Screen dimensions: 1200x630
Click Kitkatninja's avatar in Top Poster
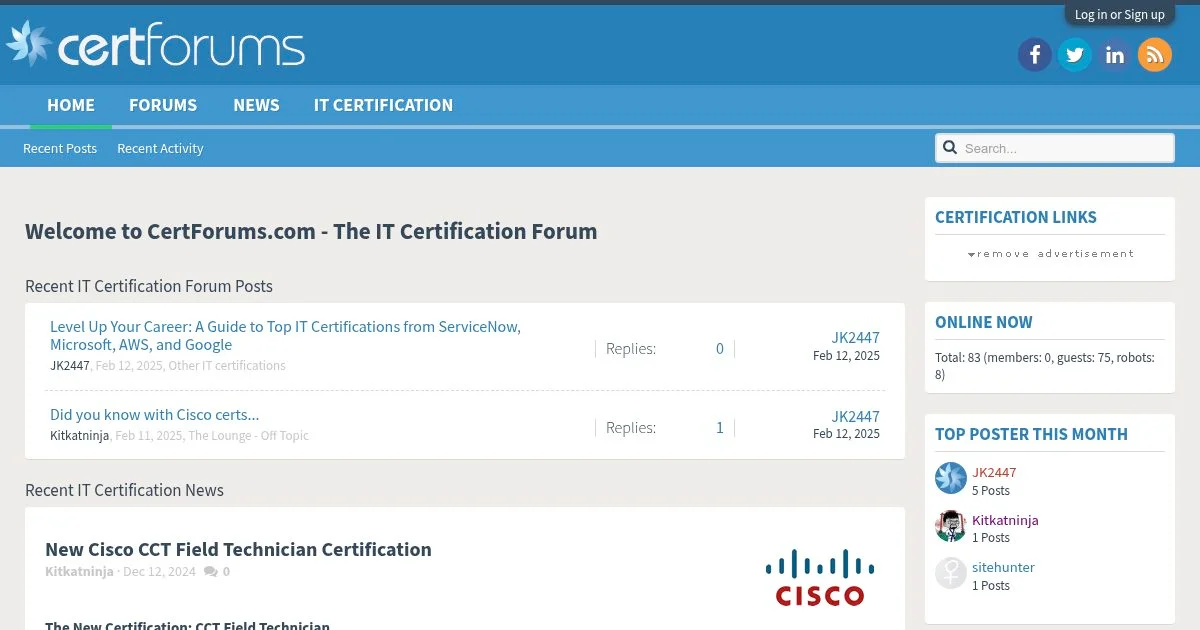tap(951, 526)
